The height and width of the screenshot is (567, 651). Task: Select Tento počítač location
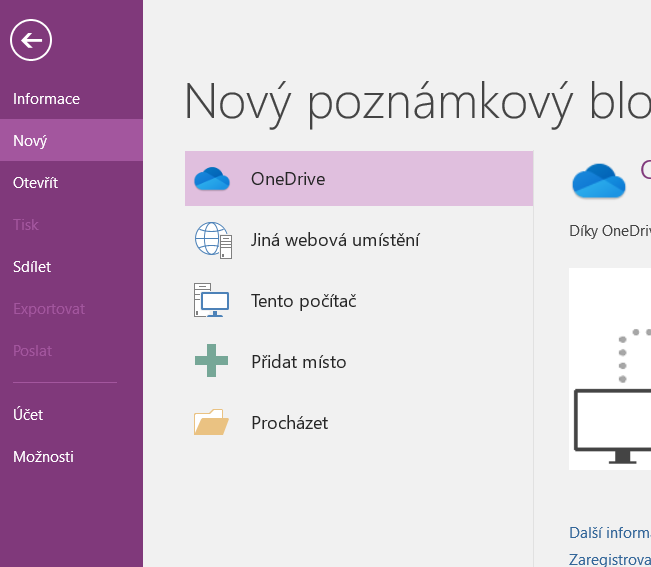[303, 301]
